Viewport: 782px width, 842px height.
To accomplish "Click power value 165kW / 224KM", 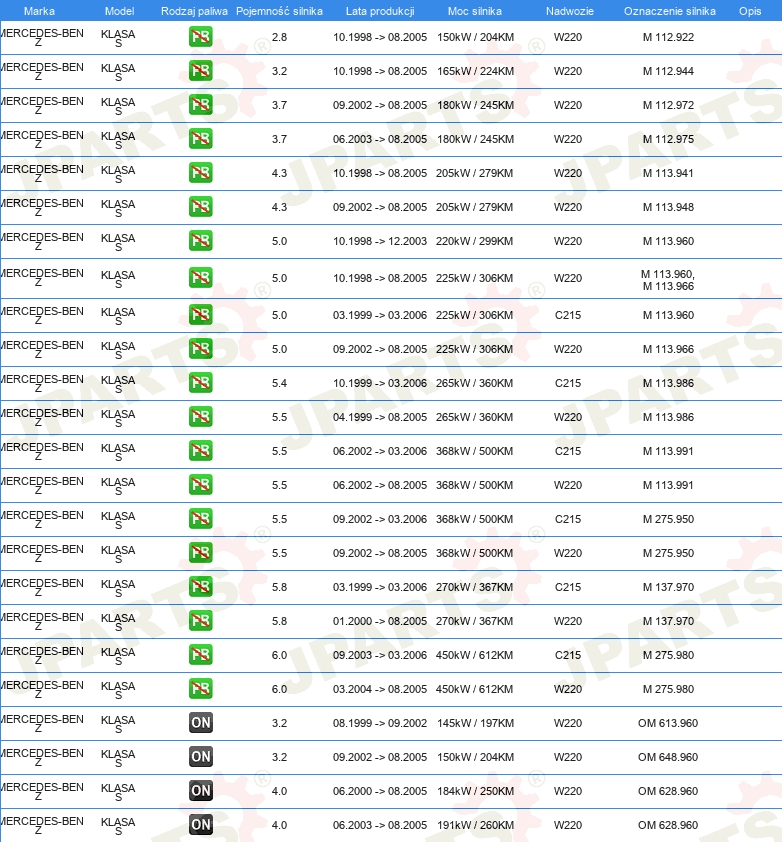I will (x=475, y=71).
